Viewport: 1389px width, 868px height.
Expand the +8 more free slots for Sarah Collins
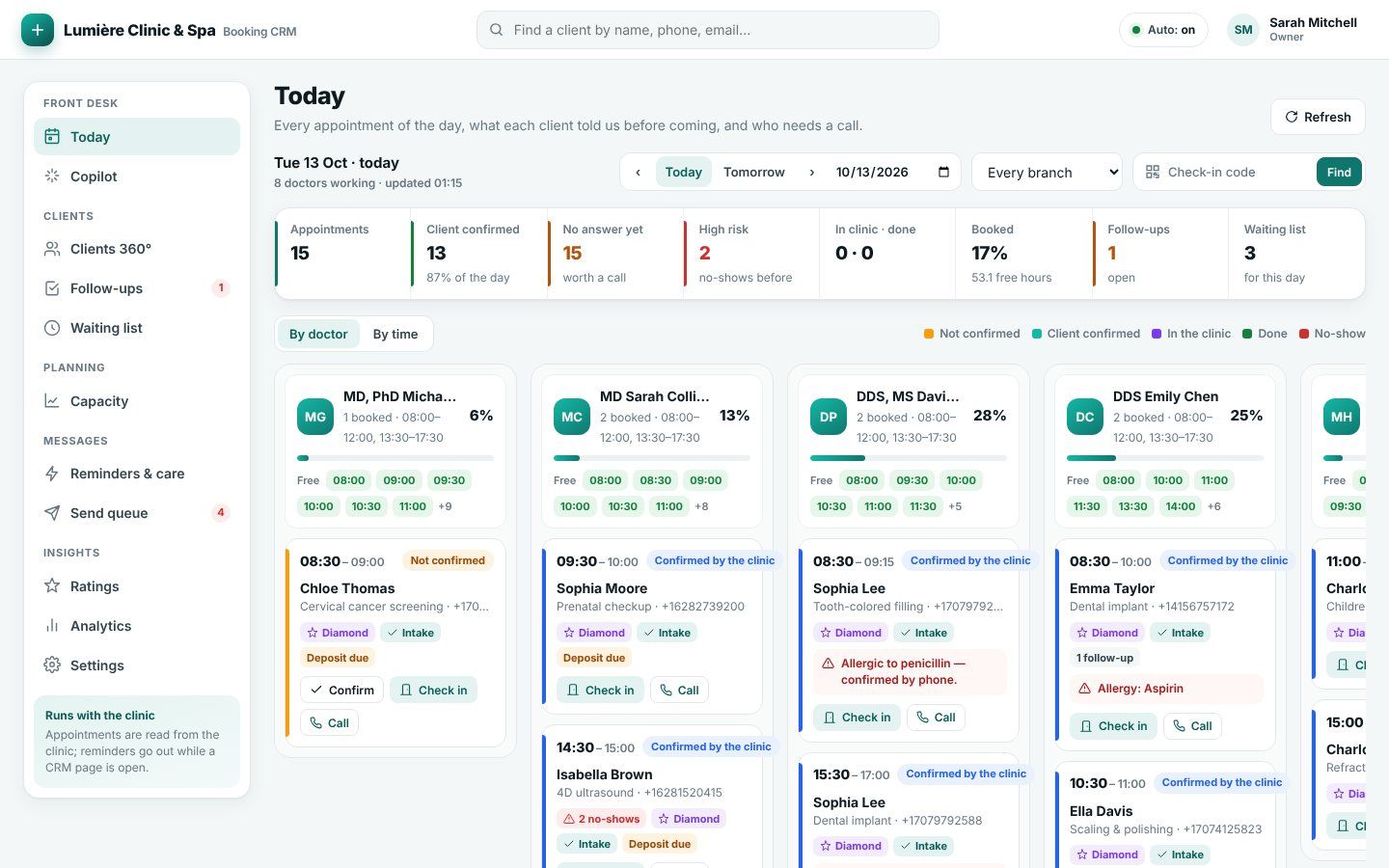click(x=701, y=506)
